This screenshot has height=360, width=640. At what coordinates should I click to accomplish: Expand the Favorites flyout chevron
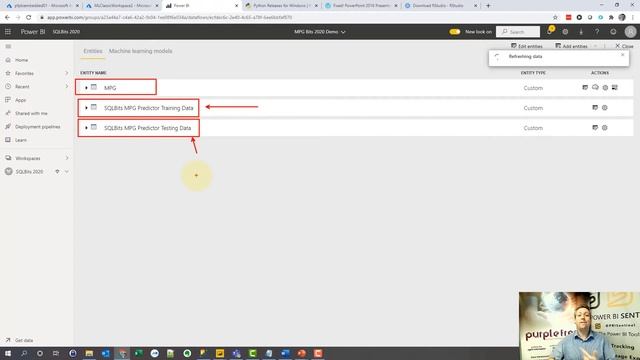click(x=67, y=73)
